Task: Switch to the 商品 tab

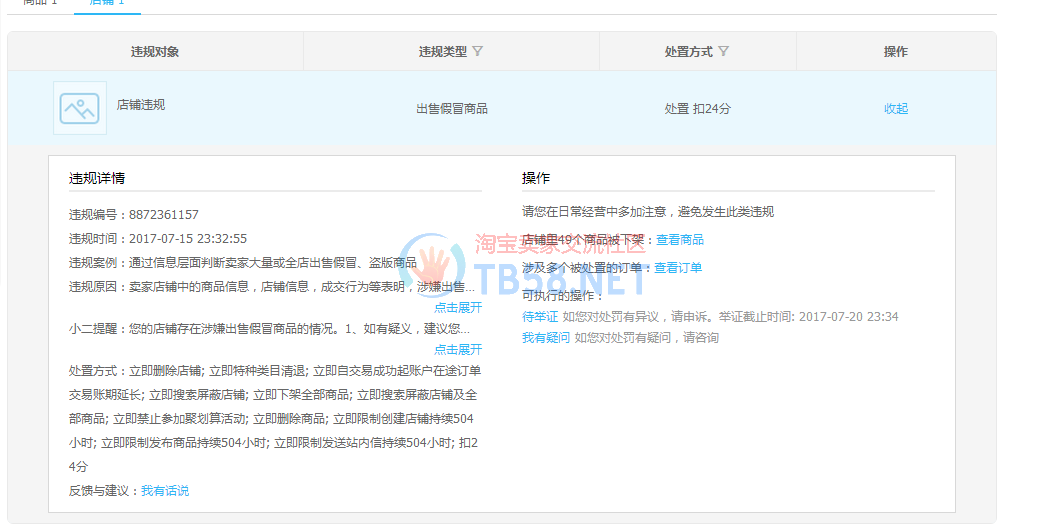Action: 41,3
